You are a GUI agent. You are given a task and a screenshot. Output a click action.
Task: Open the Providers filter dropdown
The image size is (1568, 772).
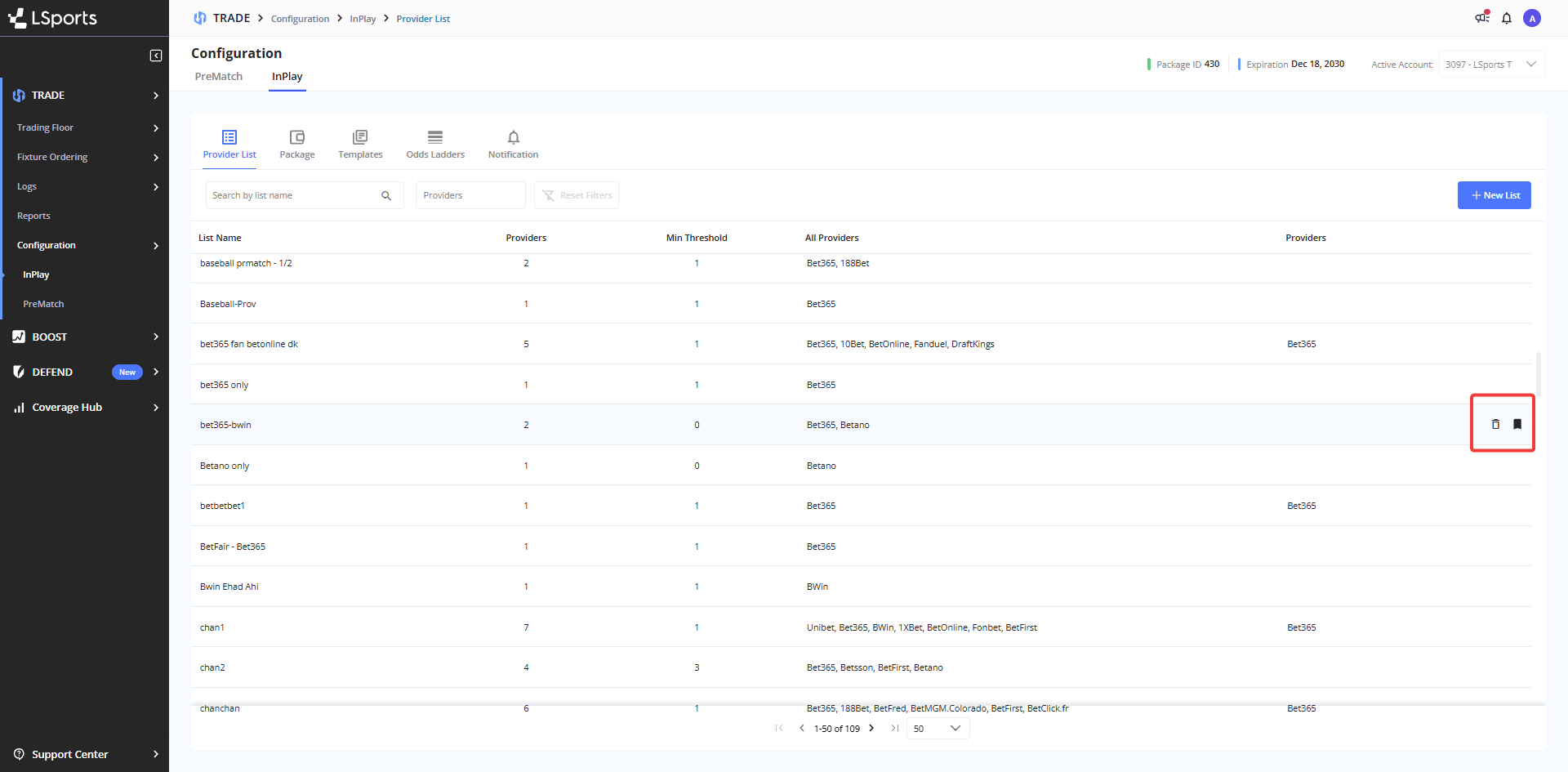click(470, 196)
